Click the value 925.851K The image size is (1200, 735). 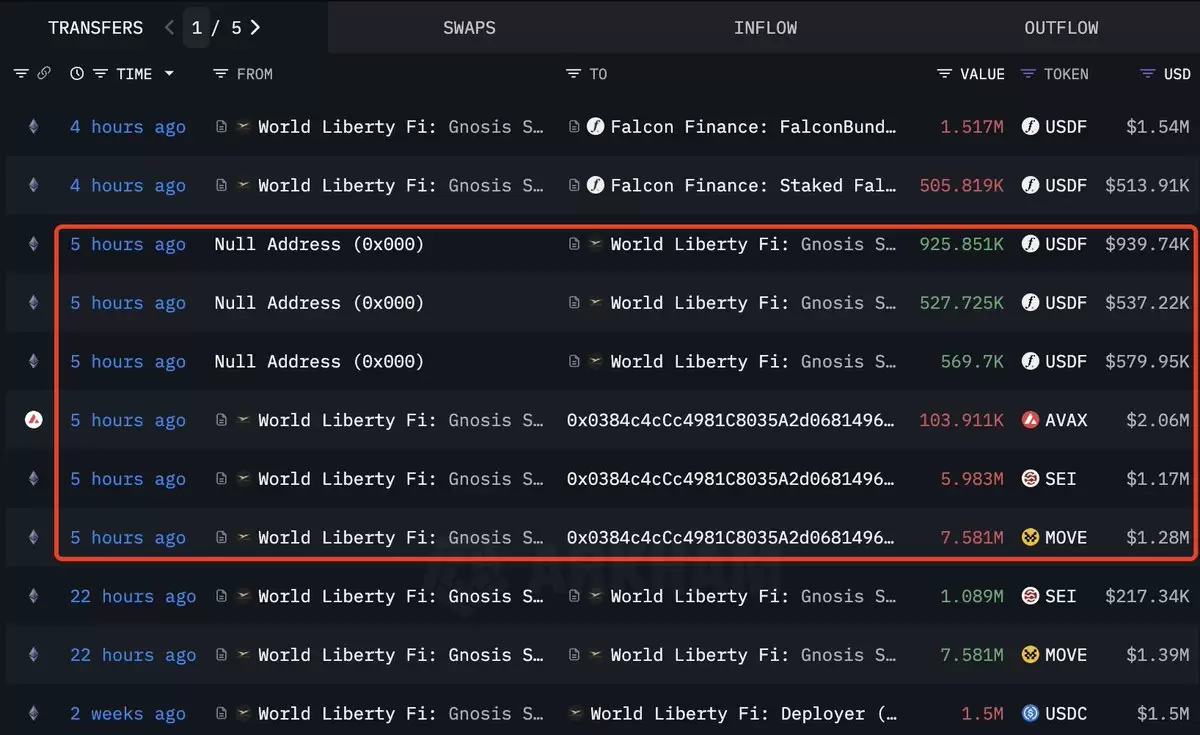[x=961, y=244]
